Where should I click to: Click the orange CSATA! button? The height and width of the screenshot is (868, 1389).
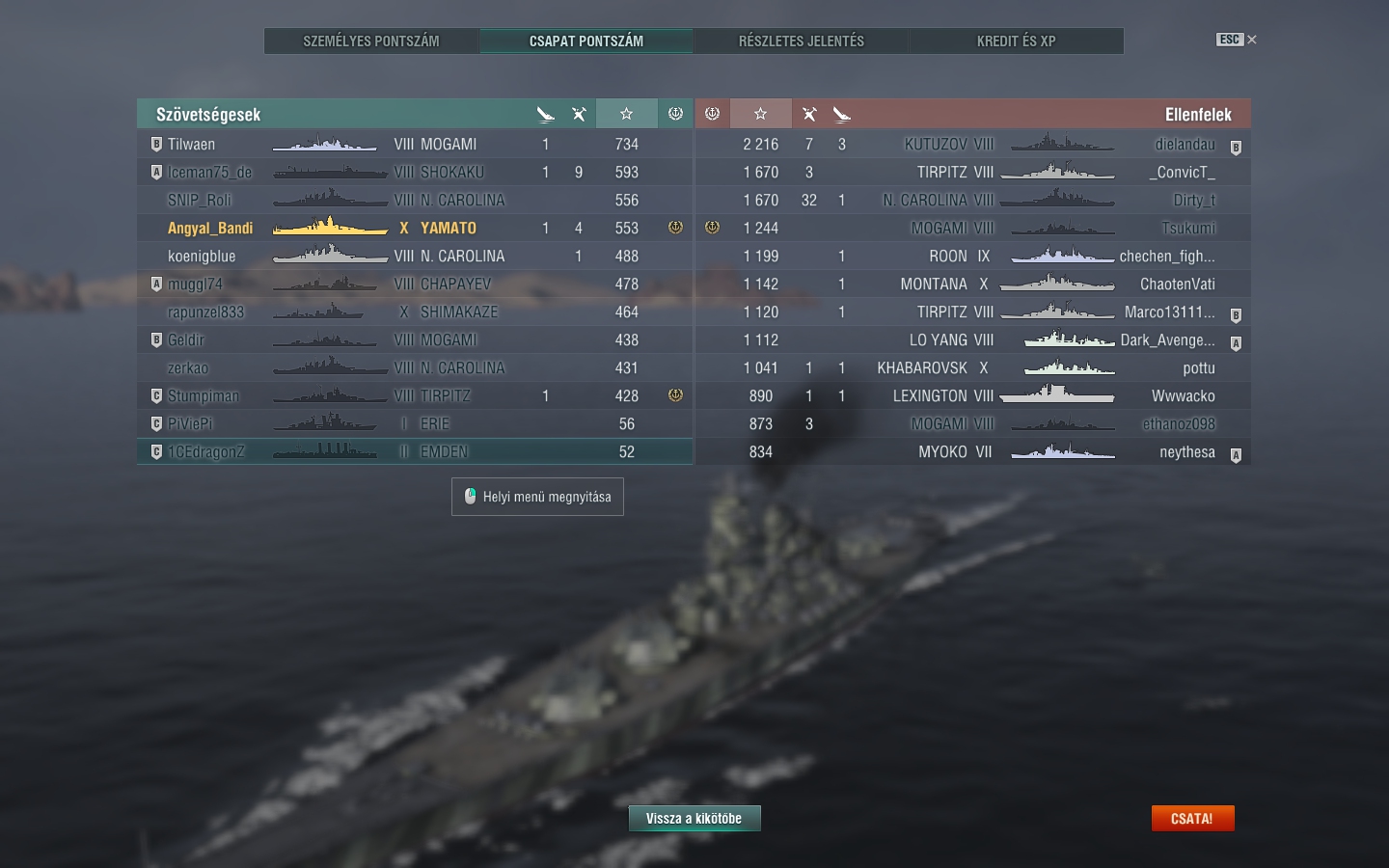pyautogui.click(x=1192, y=818)
